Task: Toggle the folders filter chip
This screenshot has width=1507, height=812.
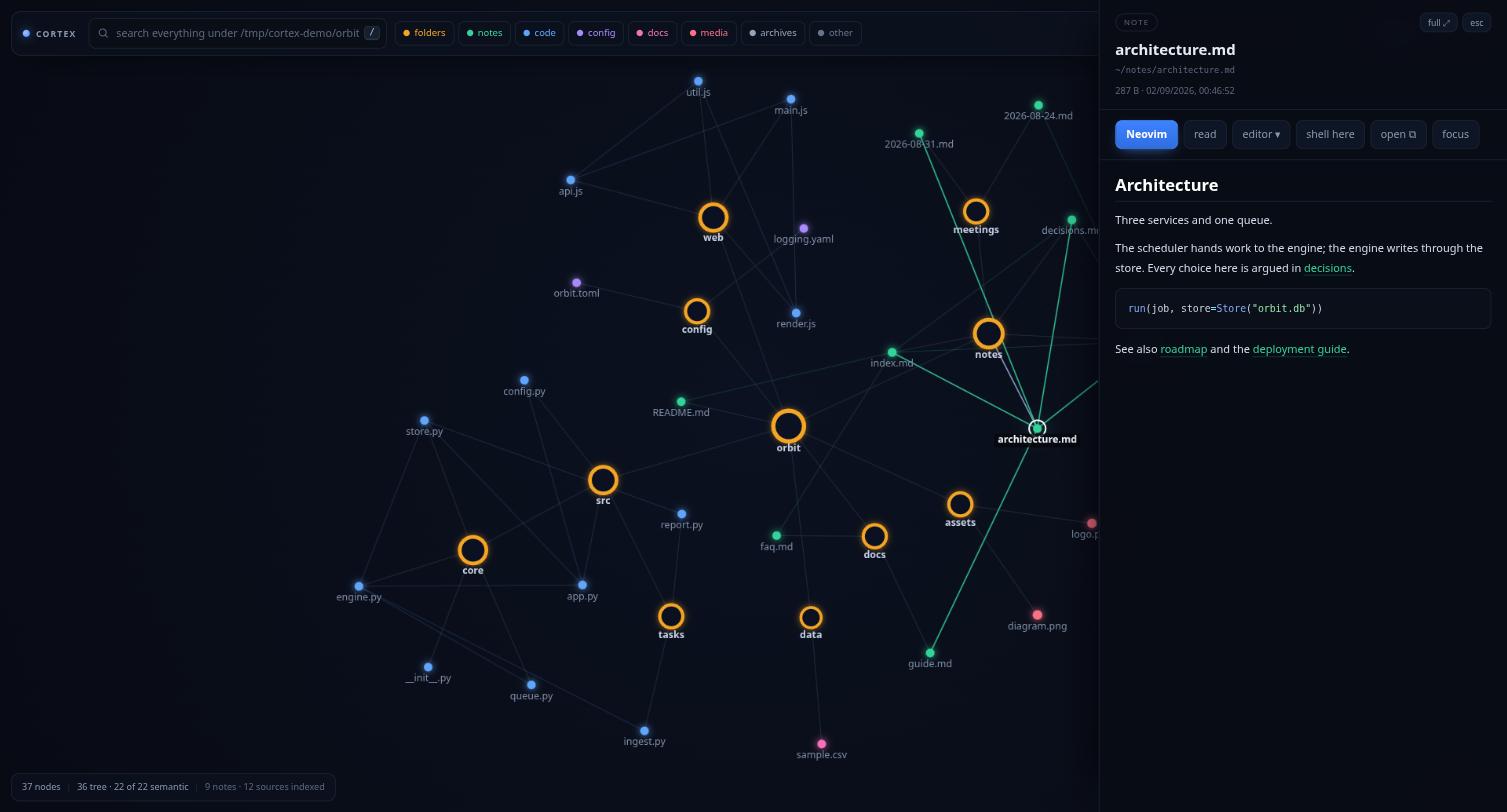Action: 424,33
